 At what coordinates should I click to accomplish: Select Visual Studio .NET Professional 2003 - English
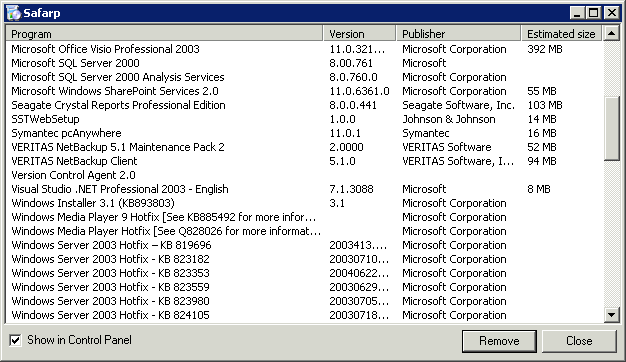[x=120, y=189]
